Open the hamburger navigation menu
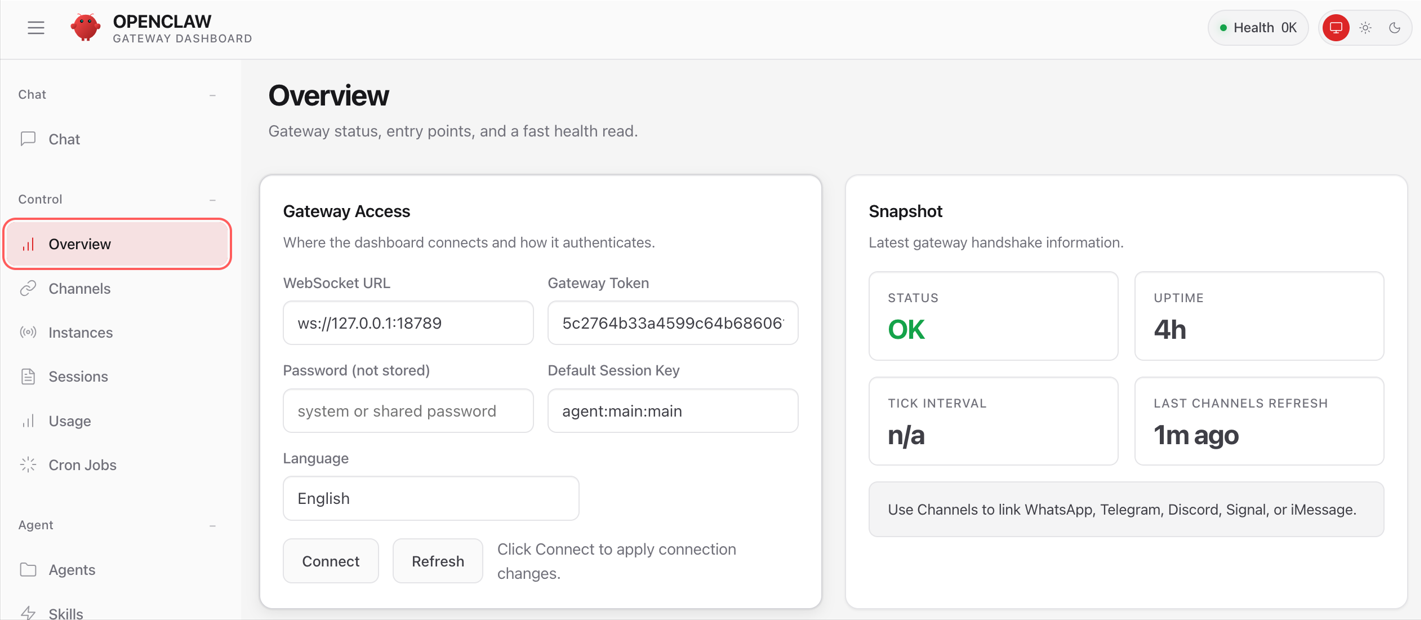 coord(36,28)
